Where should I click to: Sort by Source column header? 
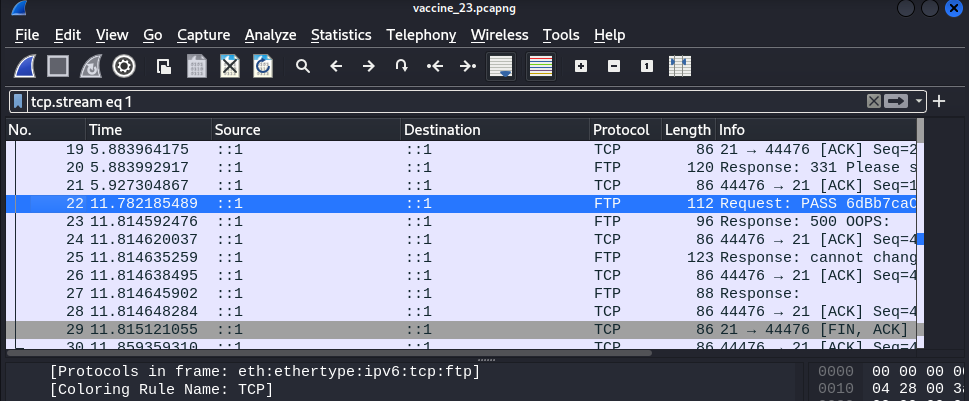(x=305, y=130)
